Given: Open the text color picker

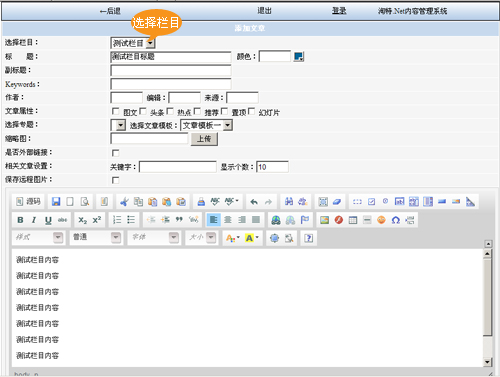Looking at the screenshot, I should [233, 238].
